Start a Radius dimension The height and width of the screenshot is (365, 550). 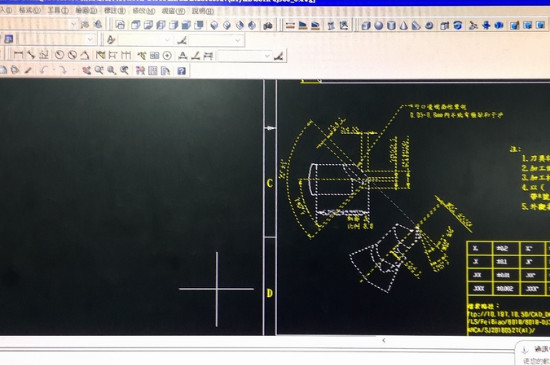click(59, 55)
